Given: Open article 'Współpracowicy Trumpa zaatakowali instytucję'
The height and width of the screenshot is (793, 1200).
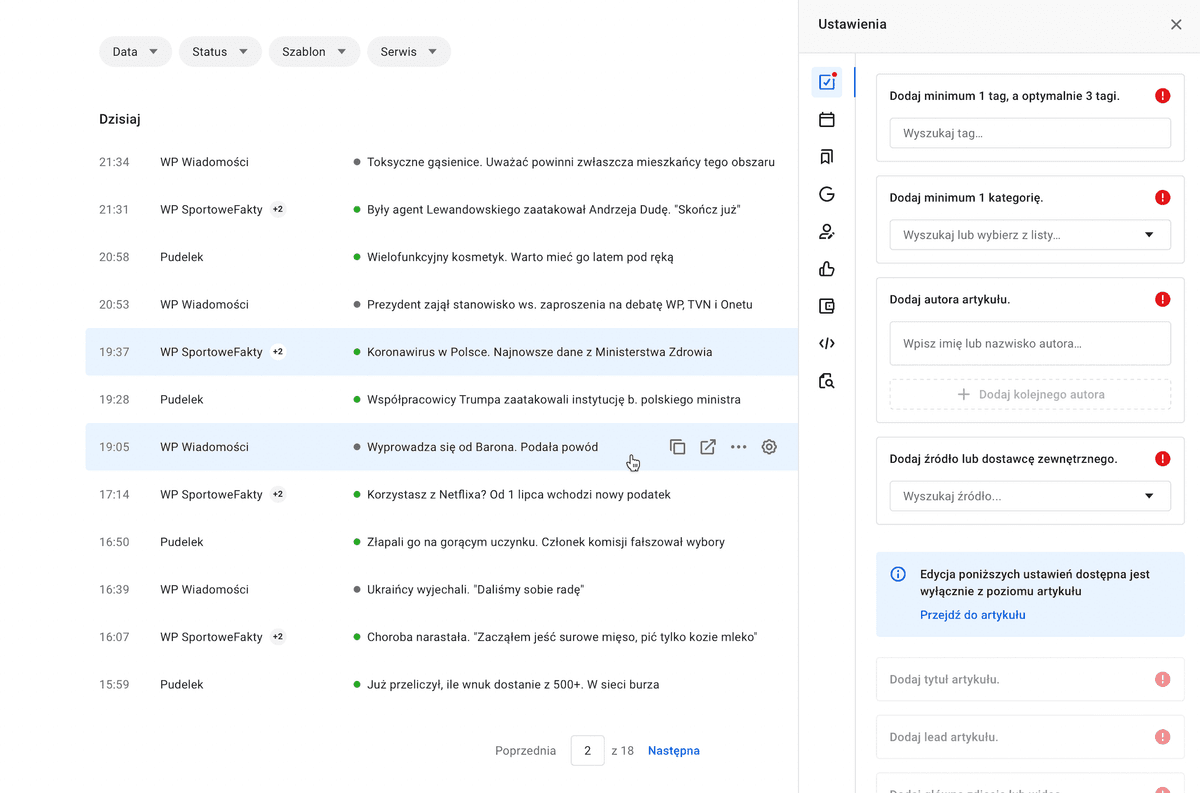Looking at the screenshot, I should (554, 400).
